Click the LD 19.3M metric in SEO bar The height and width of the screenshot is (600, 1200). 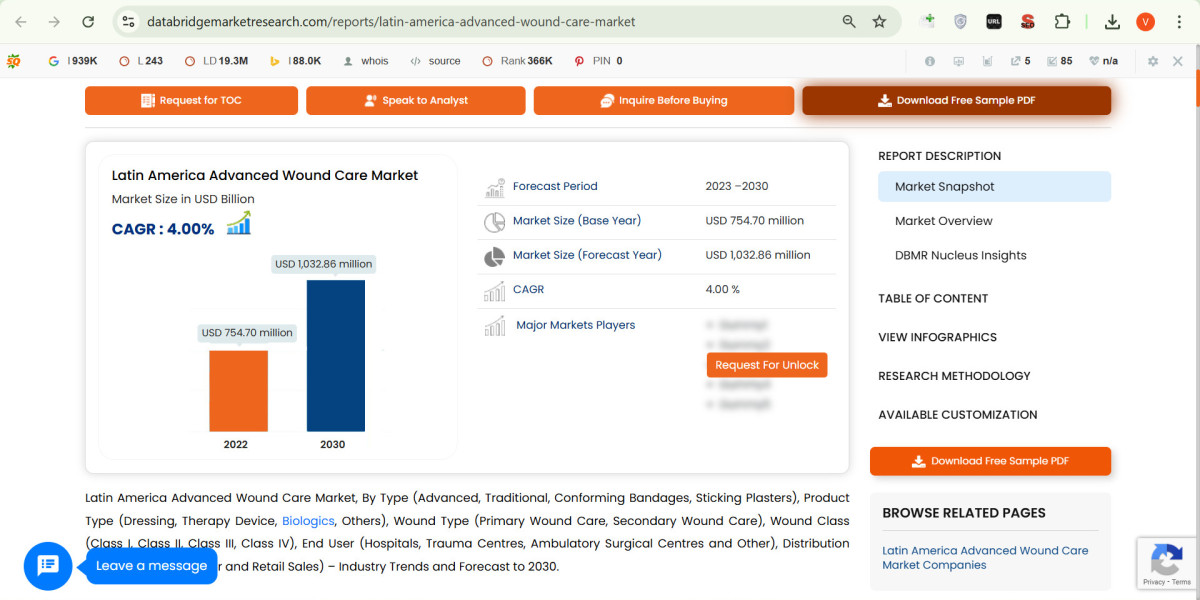[216, 61]
